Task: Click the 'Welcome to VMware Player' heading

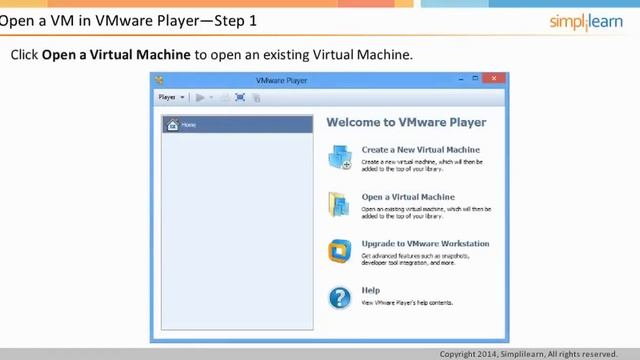Action: pyautogui.click(x=406, y=122)
